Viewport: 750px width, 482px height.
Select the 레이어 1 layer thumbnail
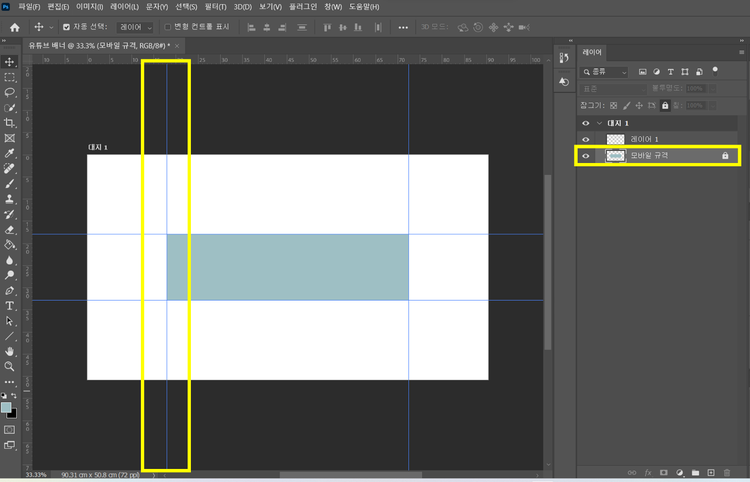[616, 140]
